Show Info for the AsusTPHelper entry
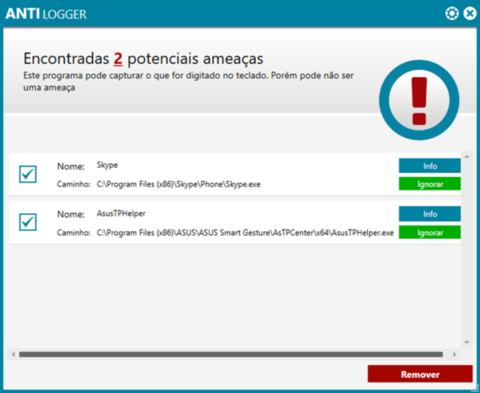This screenshot has width=480, height=393. pos(430,214)
